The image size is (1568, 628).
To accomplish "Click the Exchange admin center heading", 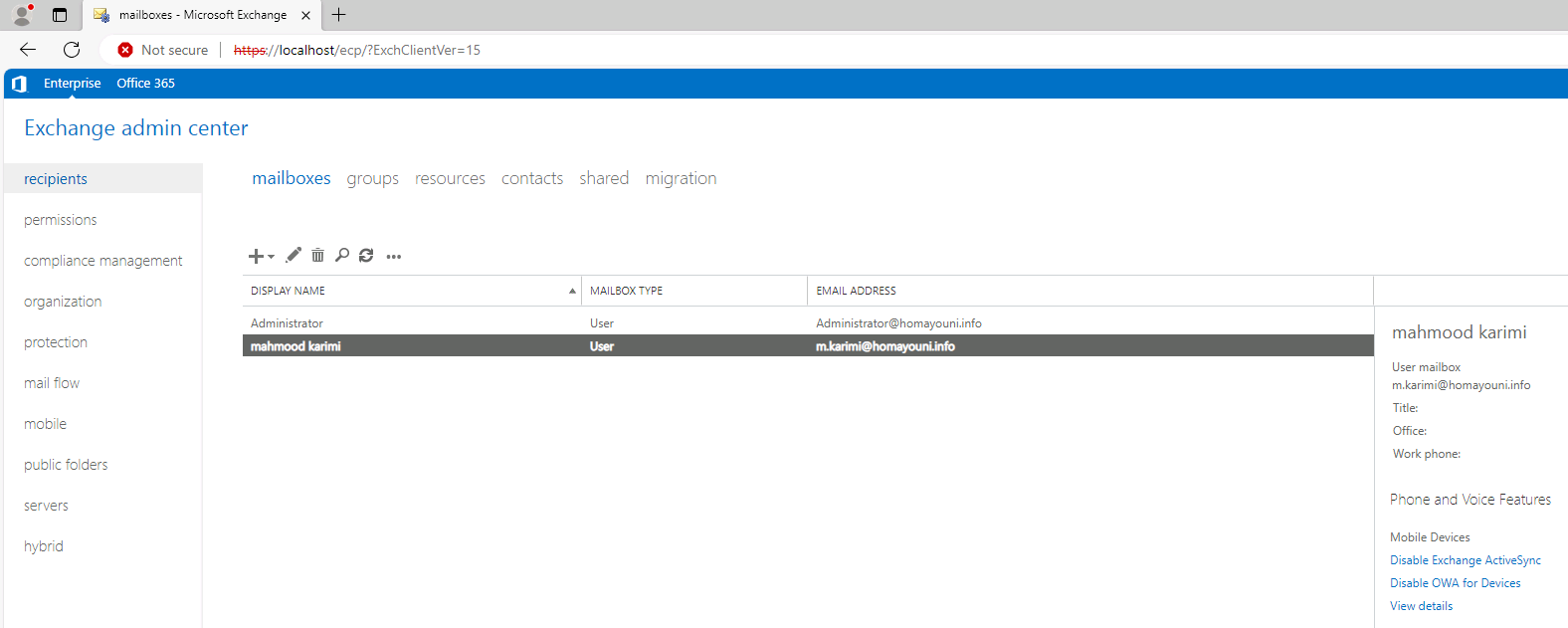I will pos(136,128).
